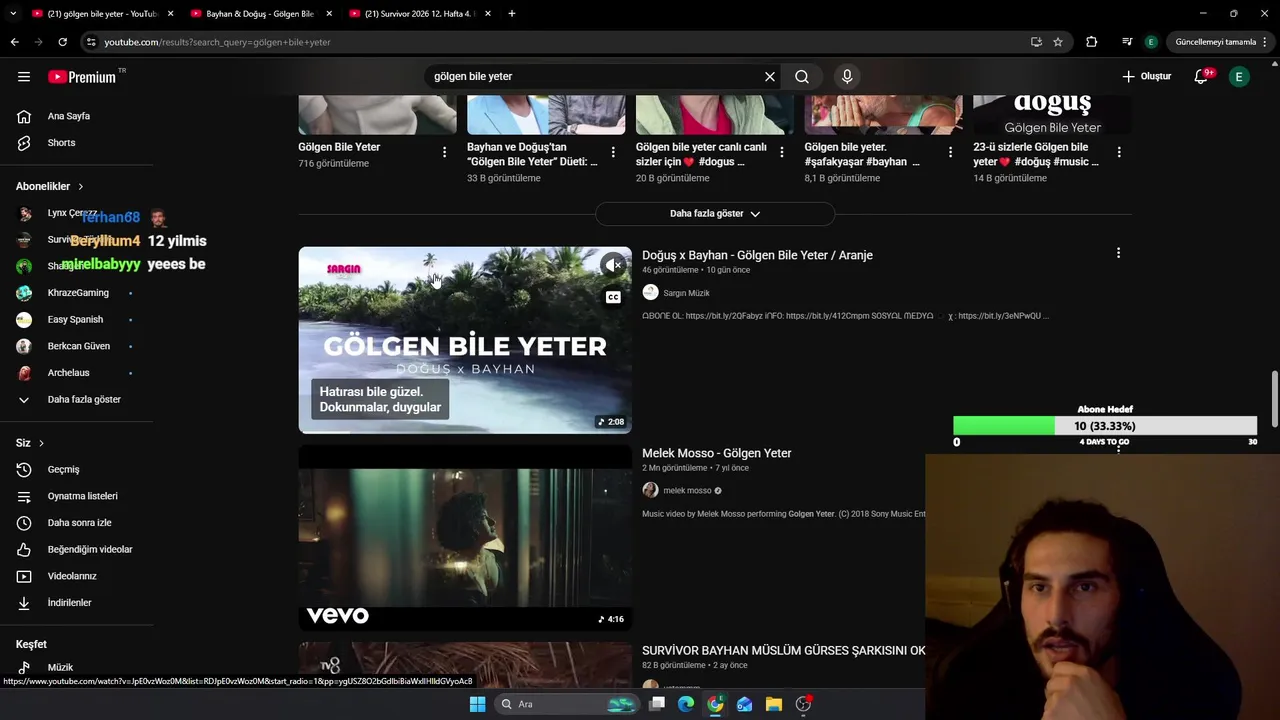1280x720 pixels.
Task: Clear the search box with the X icon
Action: coord(770,76)
